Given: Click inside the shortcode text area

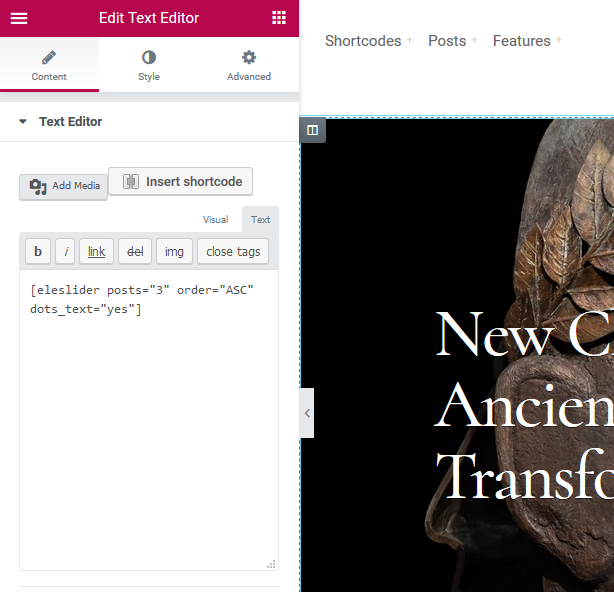Looking at the screenshot, I should (x=148, y=420).
